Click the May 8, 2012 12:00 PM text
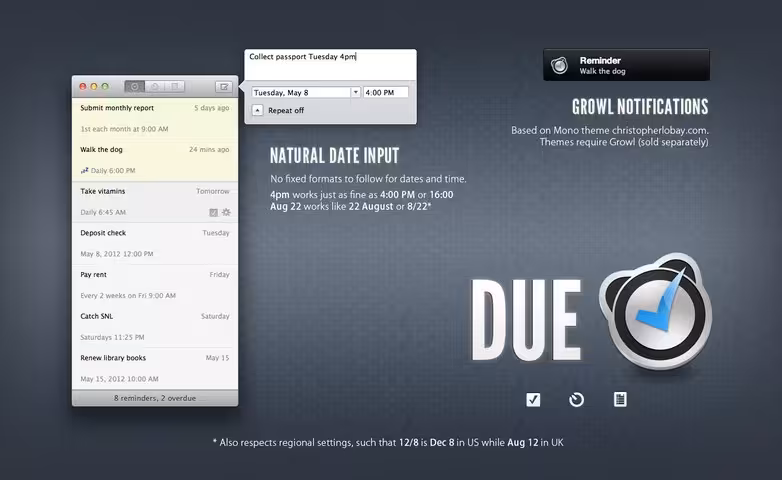This screenshot has width=782, height=480. click(117, 254)
